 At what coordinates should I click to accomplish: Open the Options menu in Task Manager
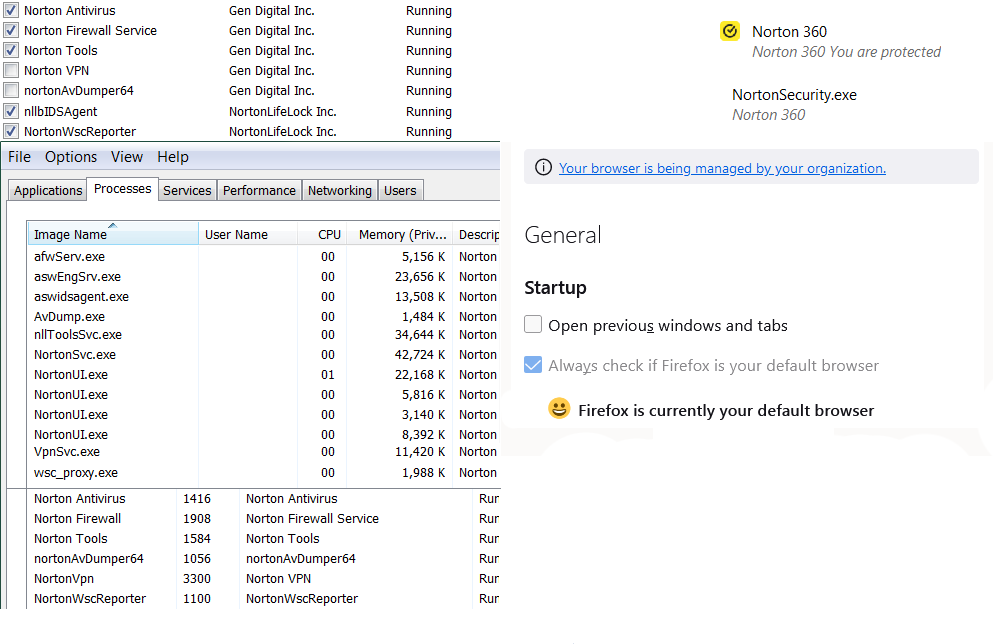click(x=71, y=156)
